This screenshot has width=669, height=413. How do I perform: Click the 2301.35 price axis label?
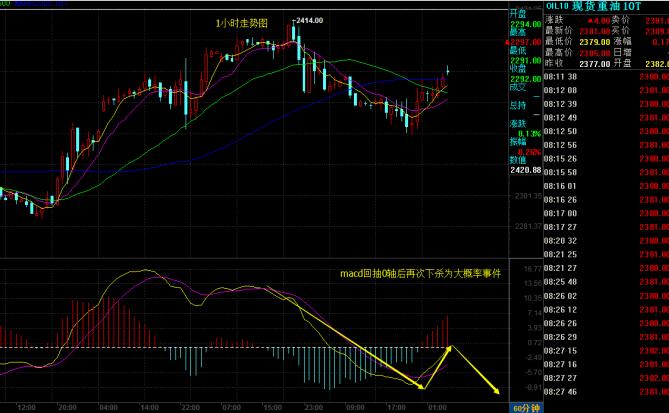[528, 196]
